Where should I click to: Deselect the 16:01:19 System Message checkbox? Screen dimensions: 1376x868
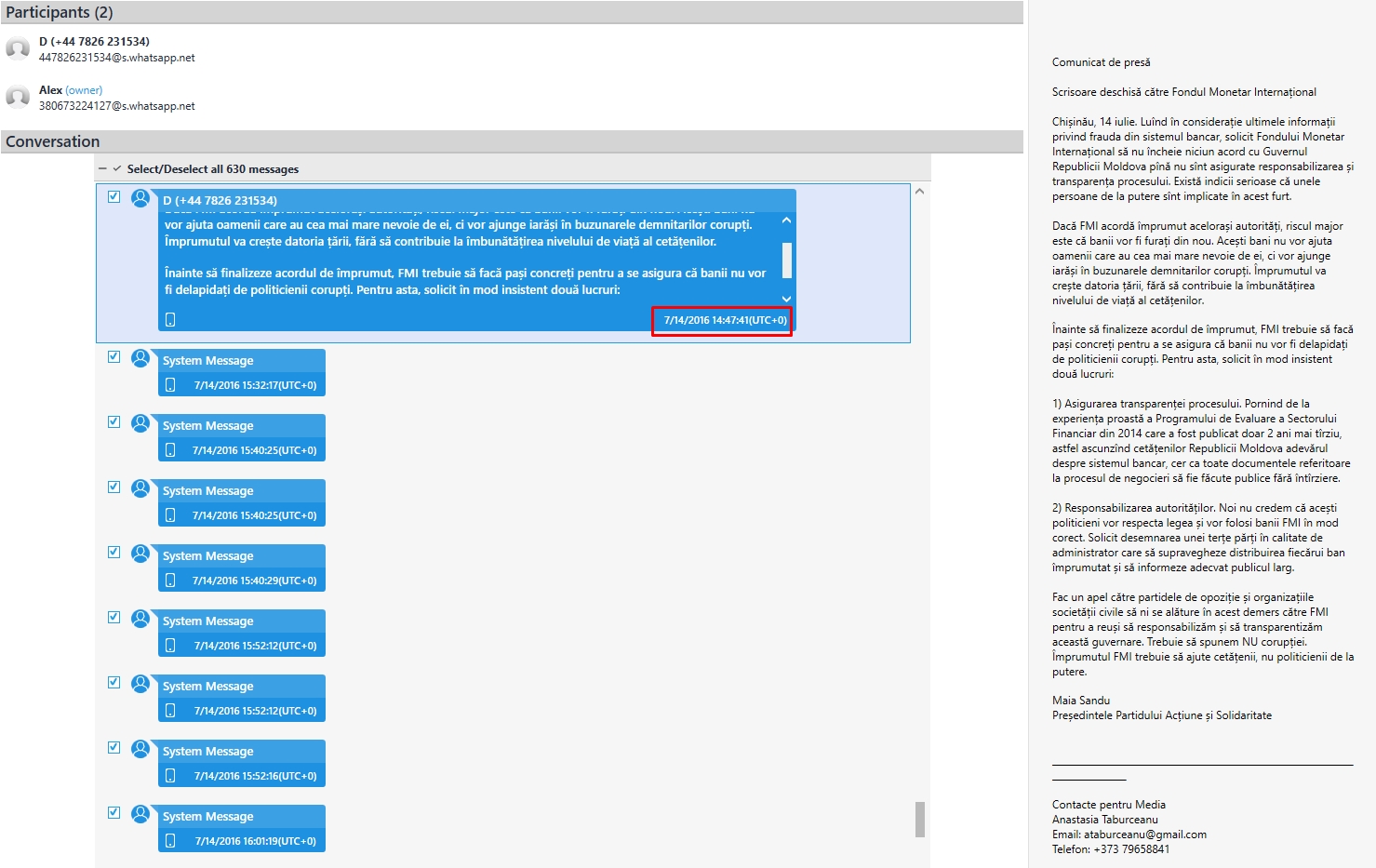[114, 813]
